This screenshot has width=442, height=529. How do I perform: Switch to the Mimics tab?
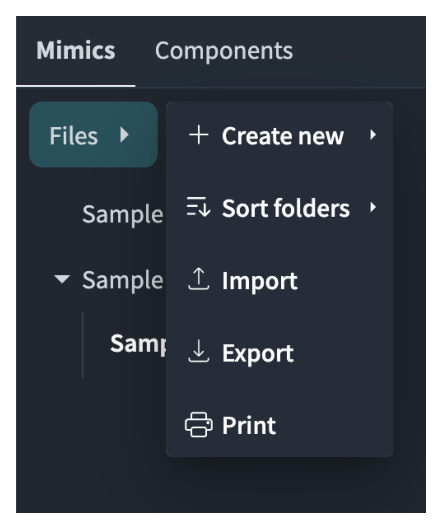(76, 51)
